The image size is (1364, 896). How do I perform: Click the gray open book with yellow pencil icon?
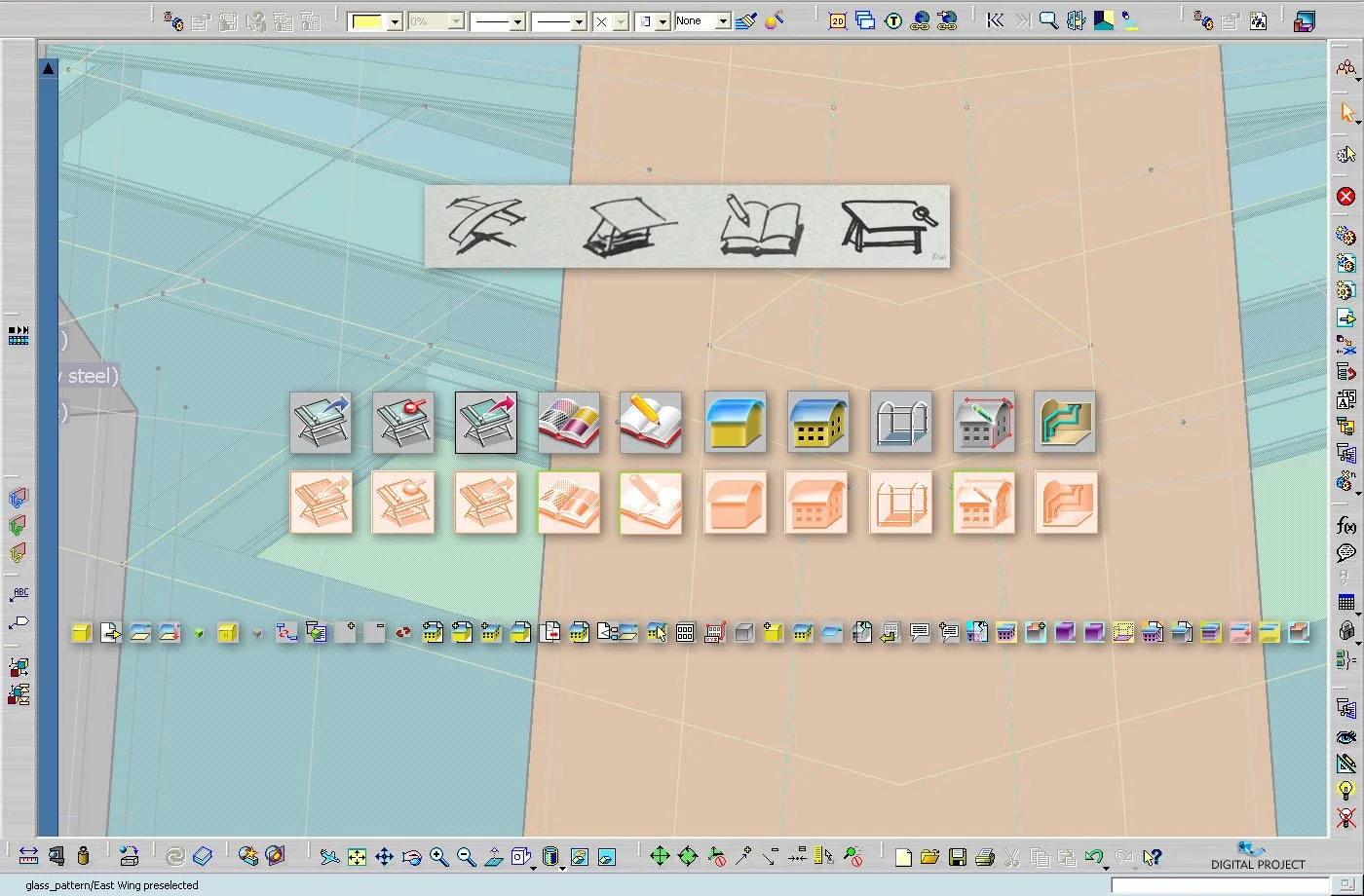tap(651, 423)
